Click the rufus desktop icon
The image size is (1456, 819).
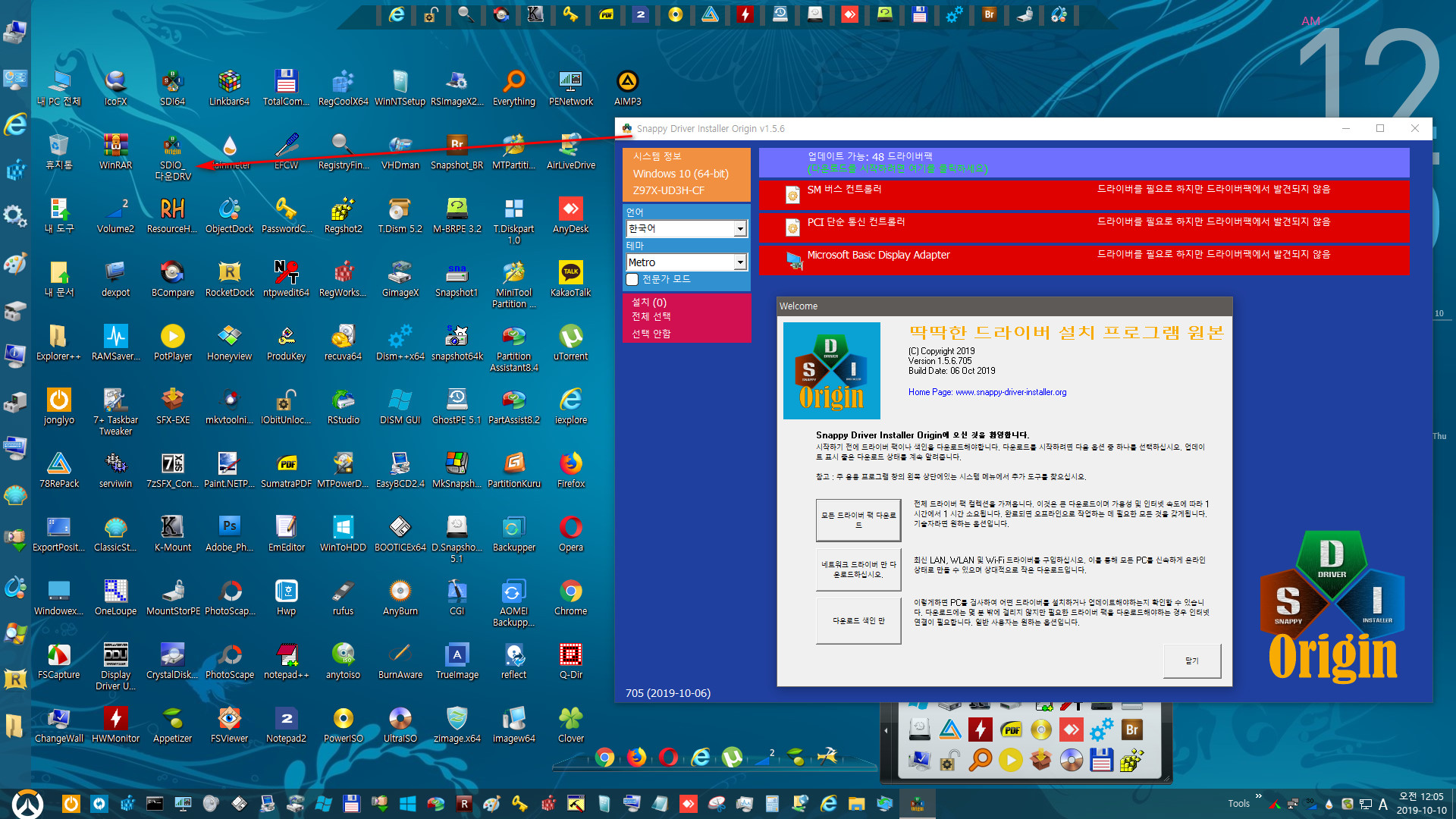(343, 598)
